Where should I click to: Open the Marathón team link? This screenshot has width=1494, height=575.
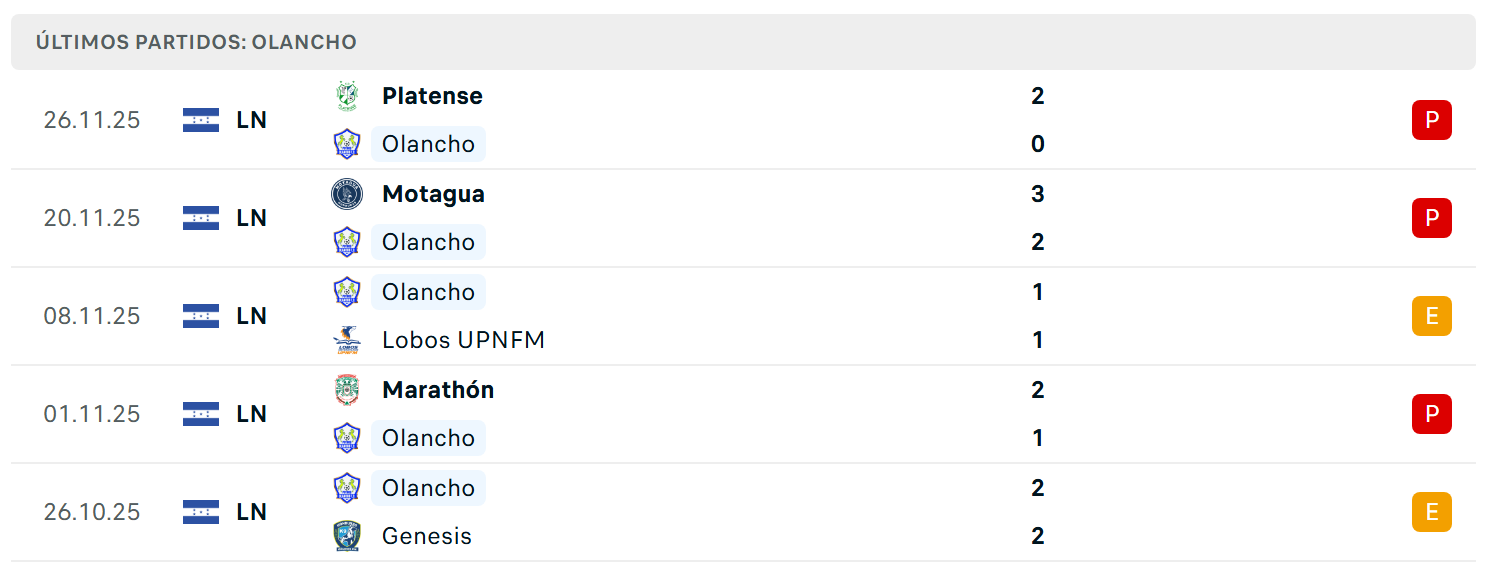[438, 390]
